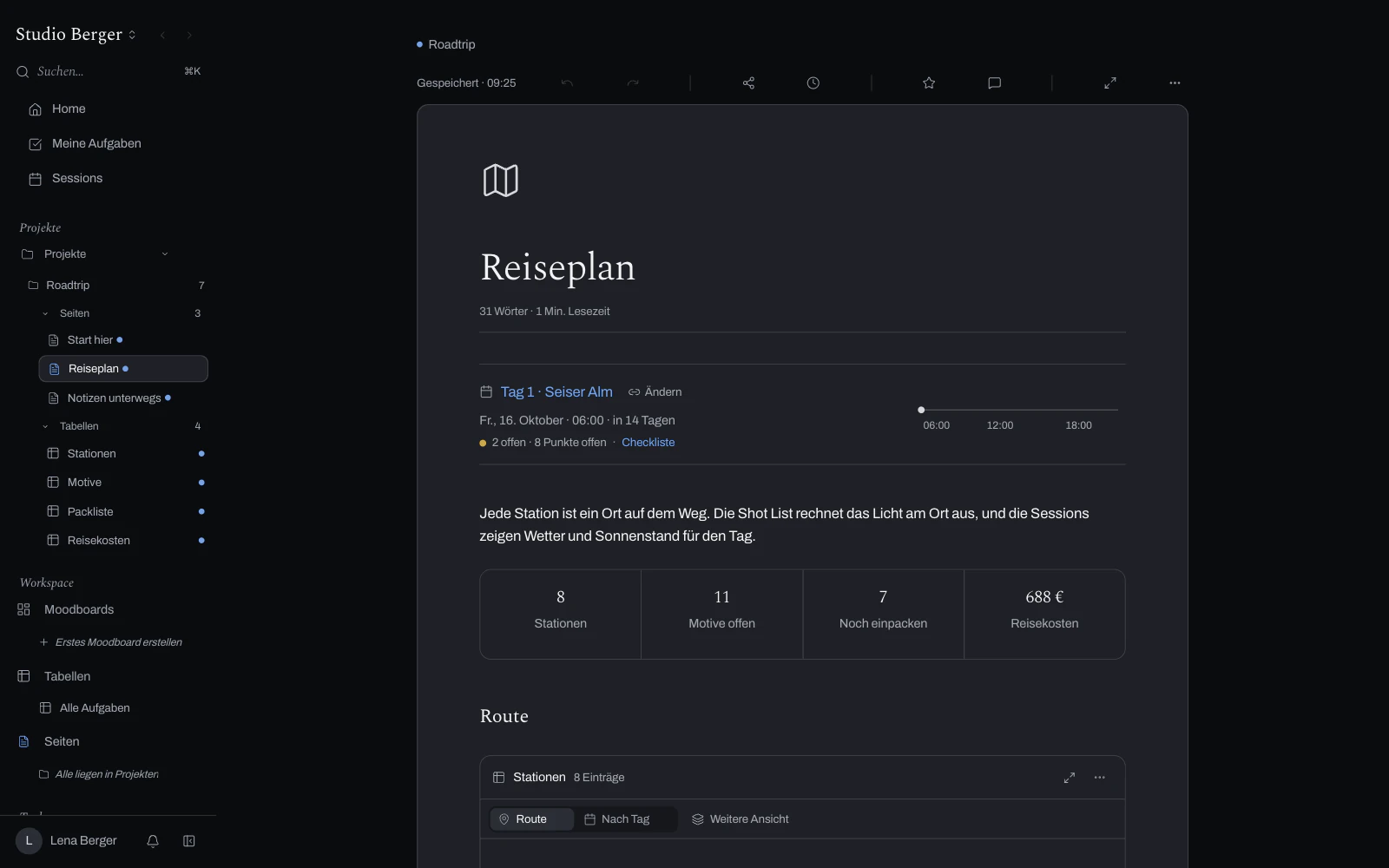Navigate back with the left arrow

pyautogui.click(x=162, y=36)
